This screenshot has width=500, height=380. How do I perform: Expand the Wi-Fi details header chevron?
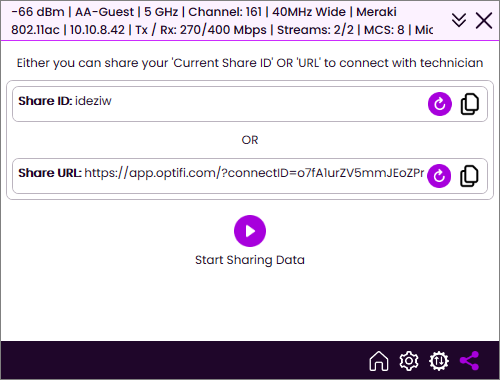coord(459,20)
